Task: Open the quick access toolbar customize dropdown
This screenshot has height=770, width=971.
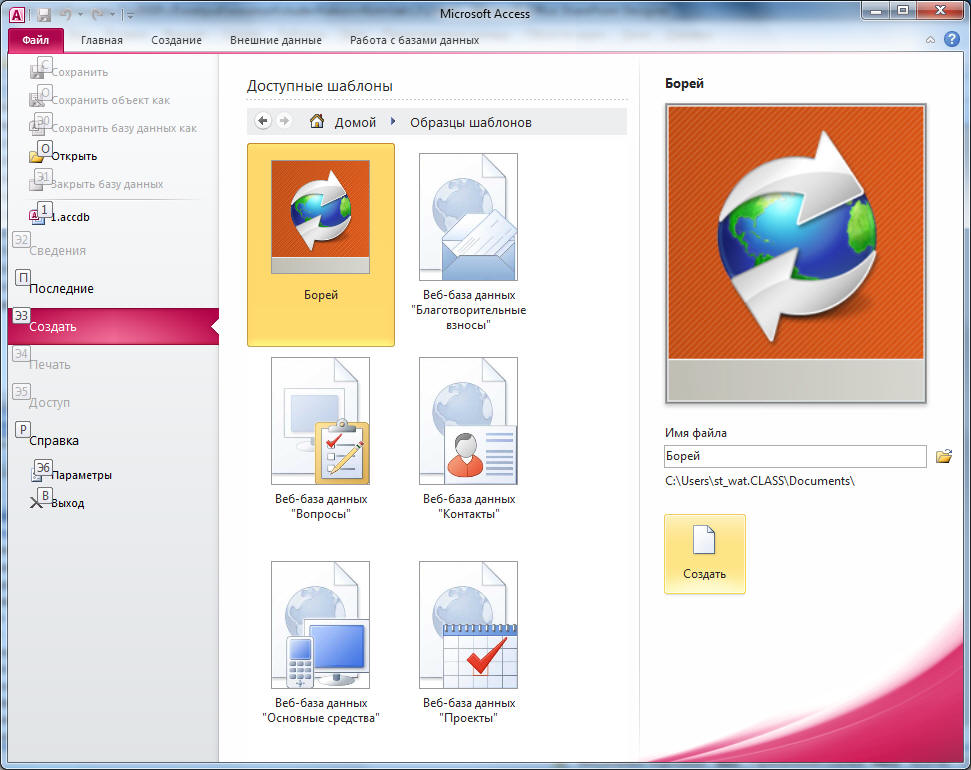Action: pyautogui.click(x=130, y=15)
